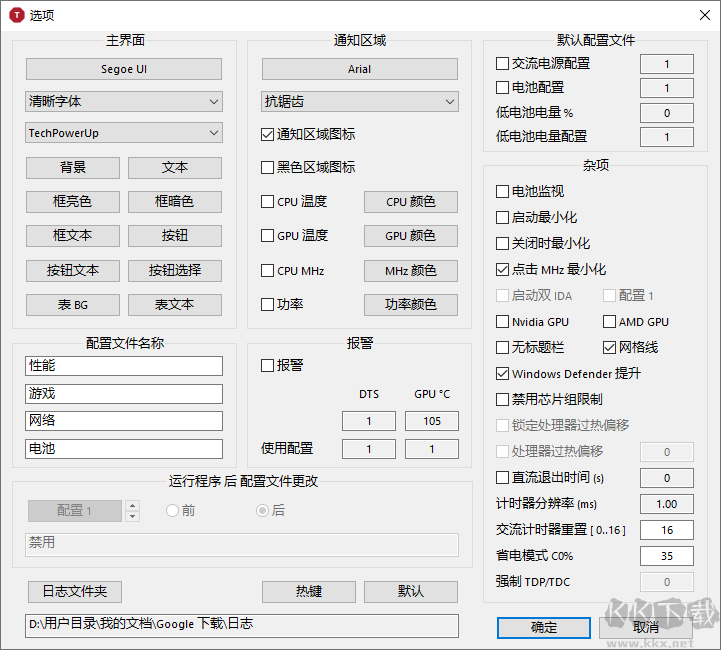
Task: Confirm with the 确定 button
Action: [544, 627]
